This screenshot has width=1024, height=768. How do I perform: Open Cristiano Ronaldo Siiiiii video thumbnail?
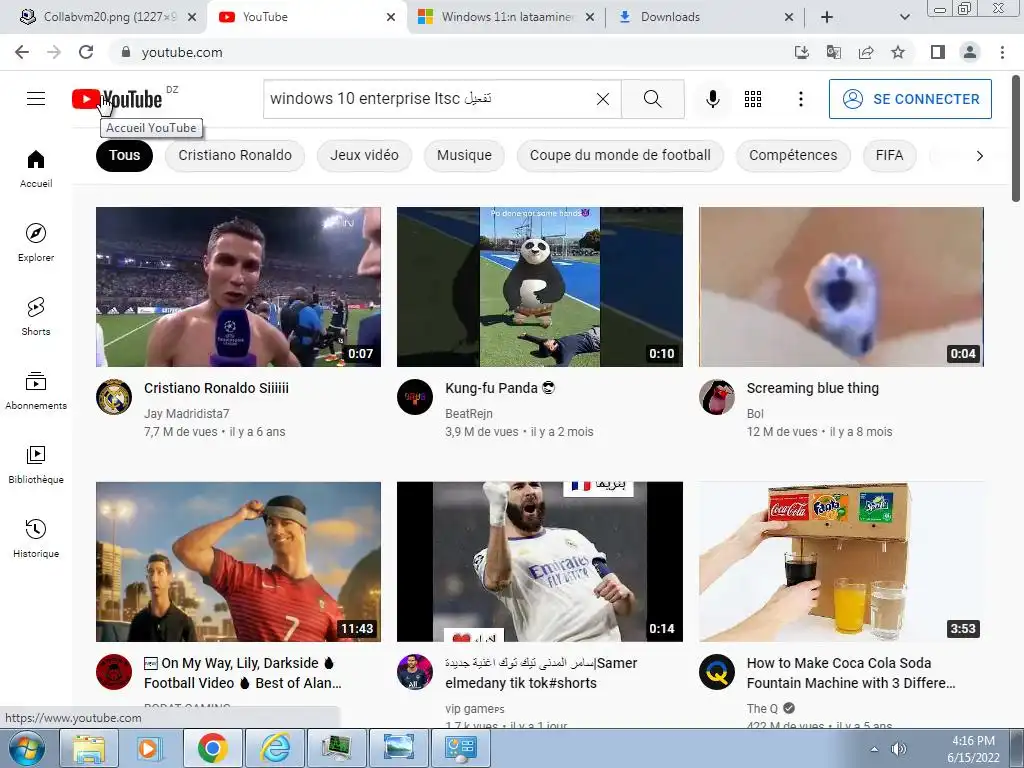[238, 287]
